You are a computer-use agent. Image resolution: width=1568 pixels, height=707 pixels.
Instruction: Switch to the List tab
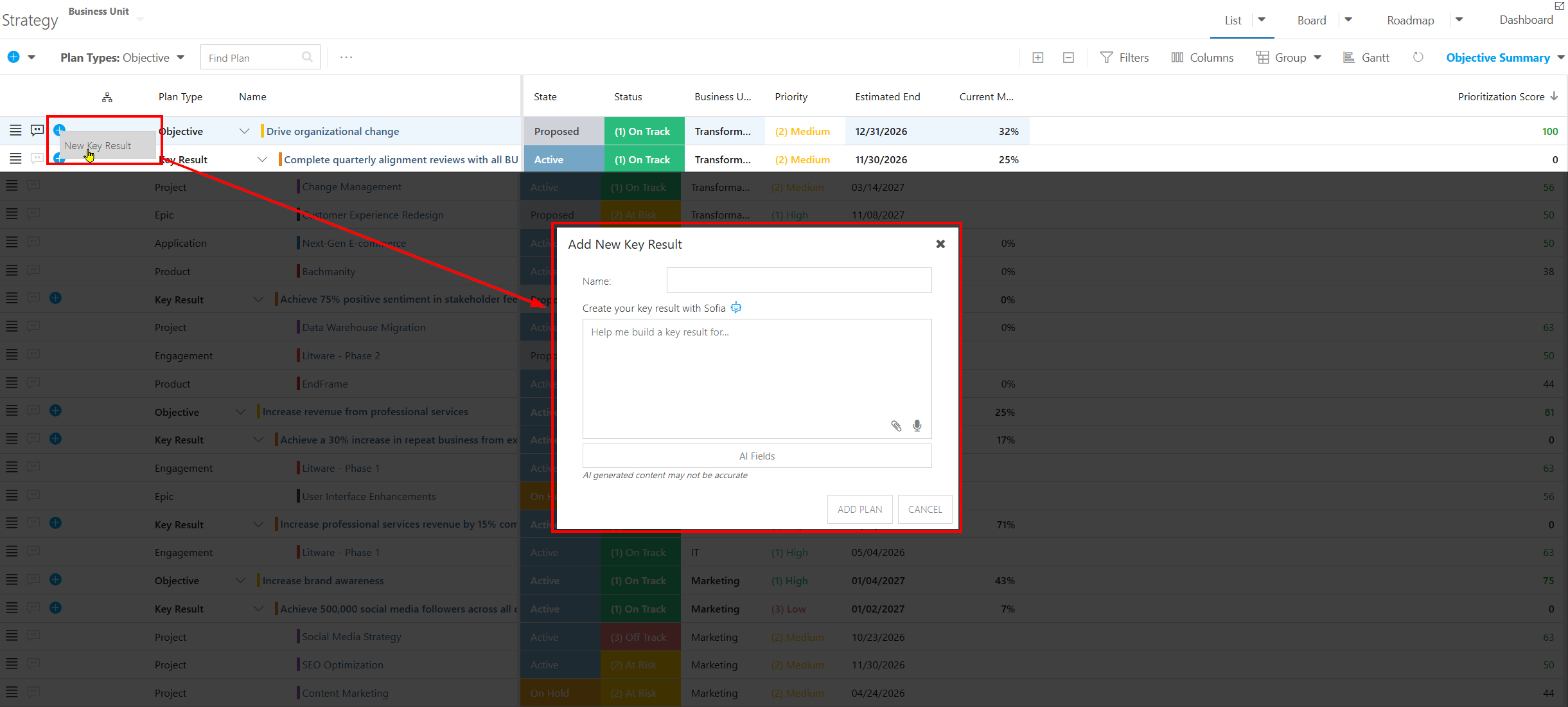coord(1233,21)
